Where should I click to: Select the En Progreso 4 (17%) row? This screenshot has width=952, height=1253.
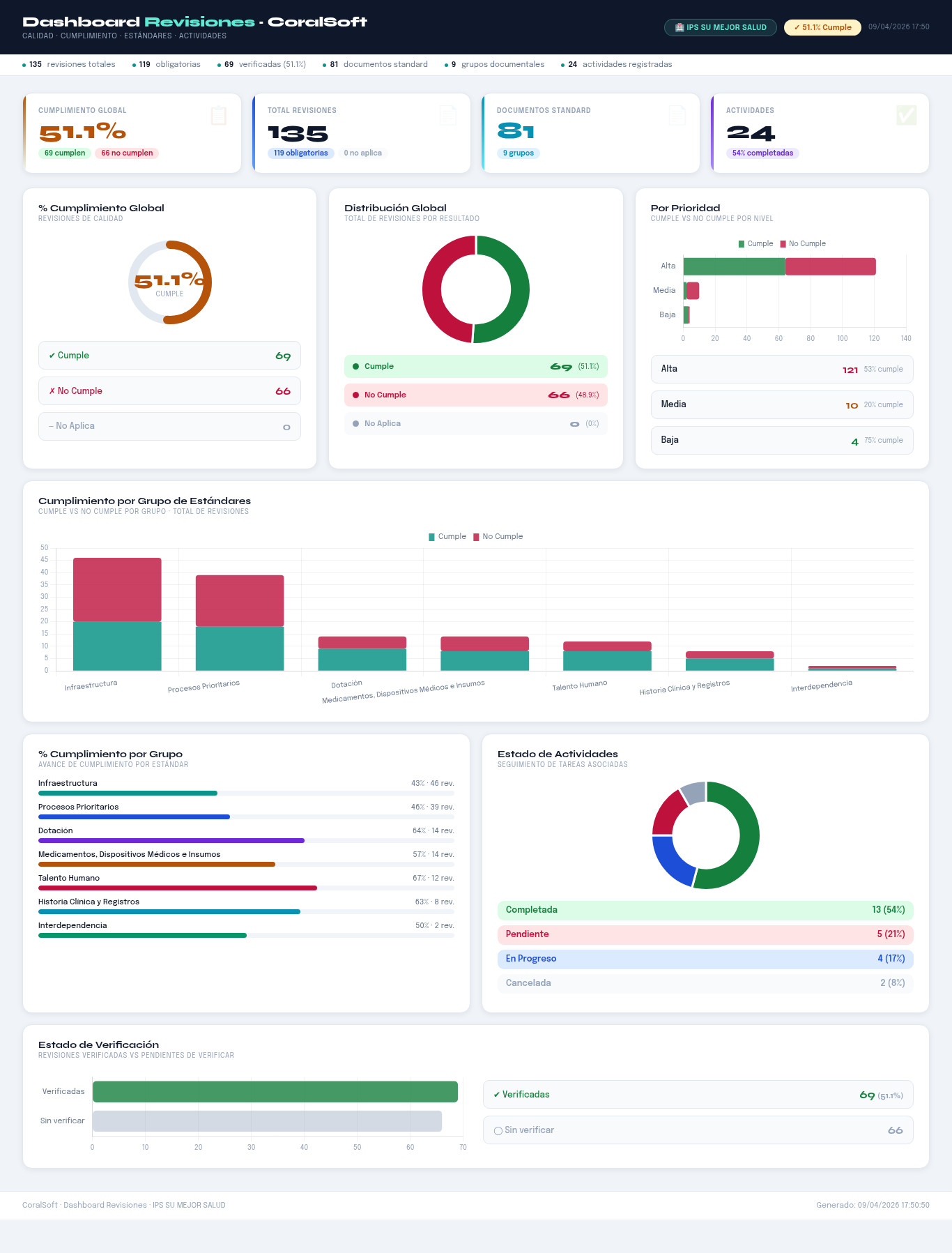705,959
